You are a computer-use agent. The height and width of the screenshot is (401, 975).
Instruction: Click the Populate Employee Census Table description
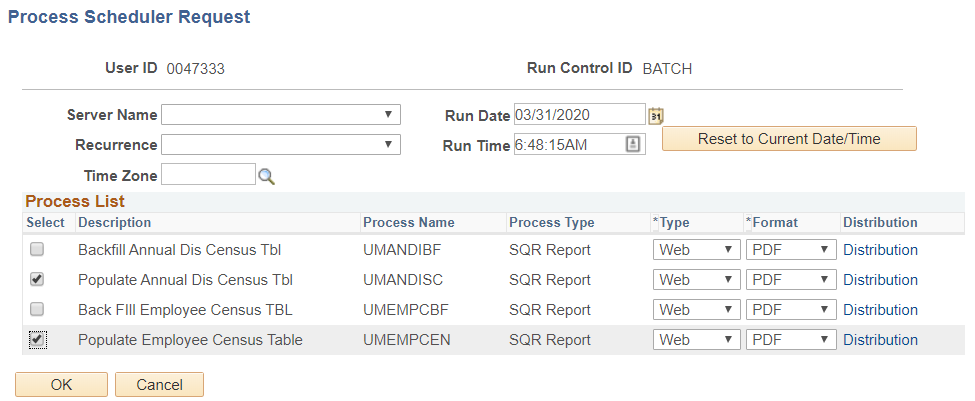(190, 339)
